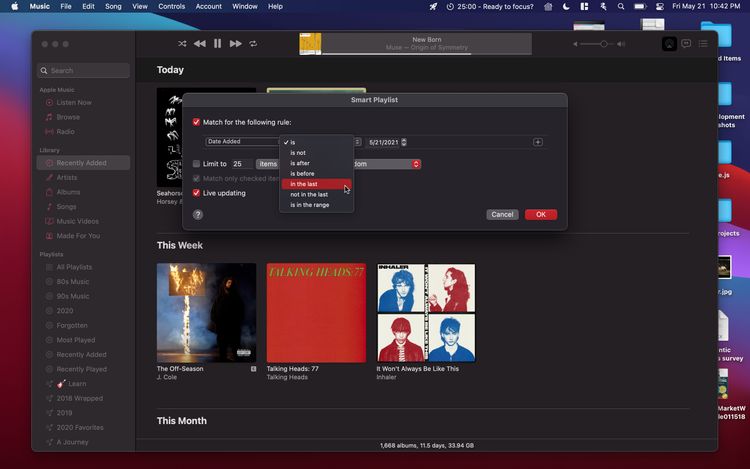Choose 'is before' in the condition menu
The height and width of the screenshot is (469, 750).
[x=316, y=174]
